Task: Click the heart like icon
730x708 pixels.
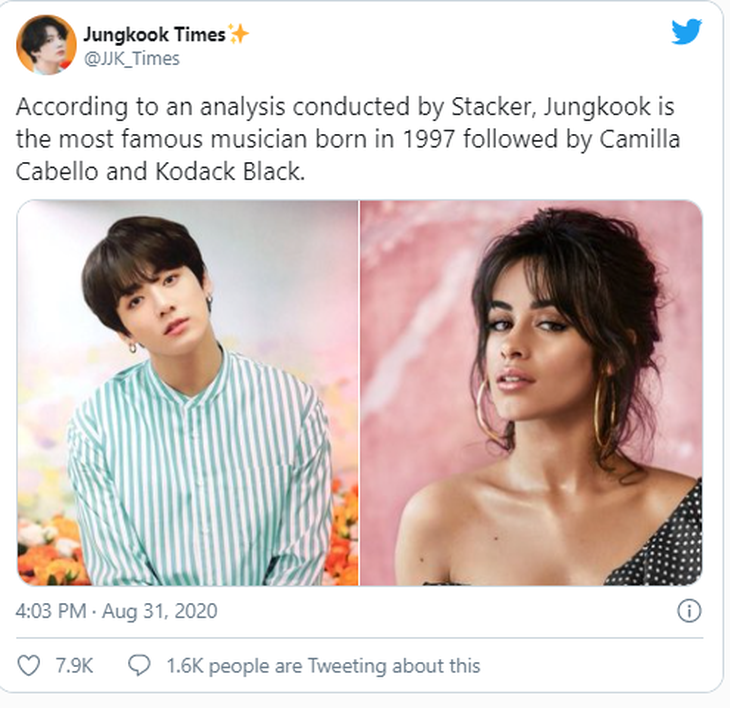Action: click(28, 666)
